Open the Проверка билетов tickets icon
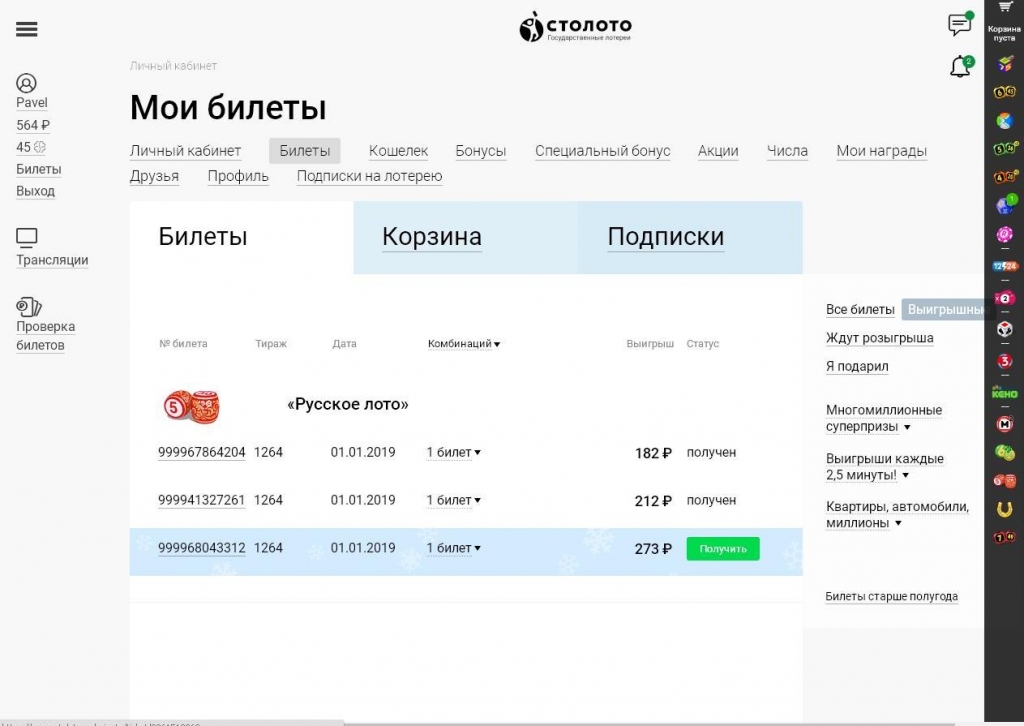 point(29,307)
